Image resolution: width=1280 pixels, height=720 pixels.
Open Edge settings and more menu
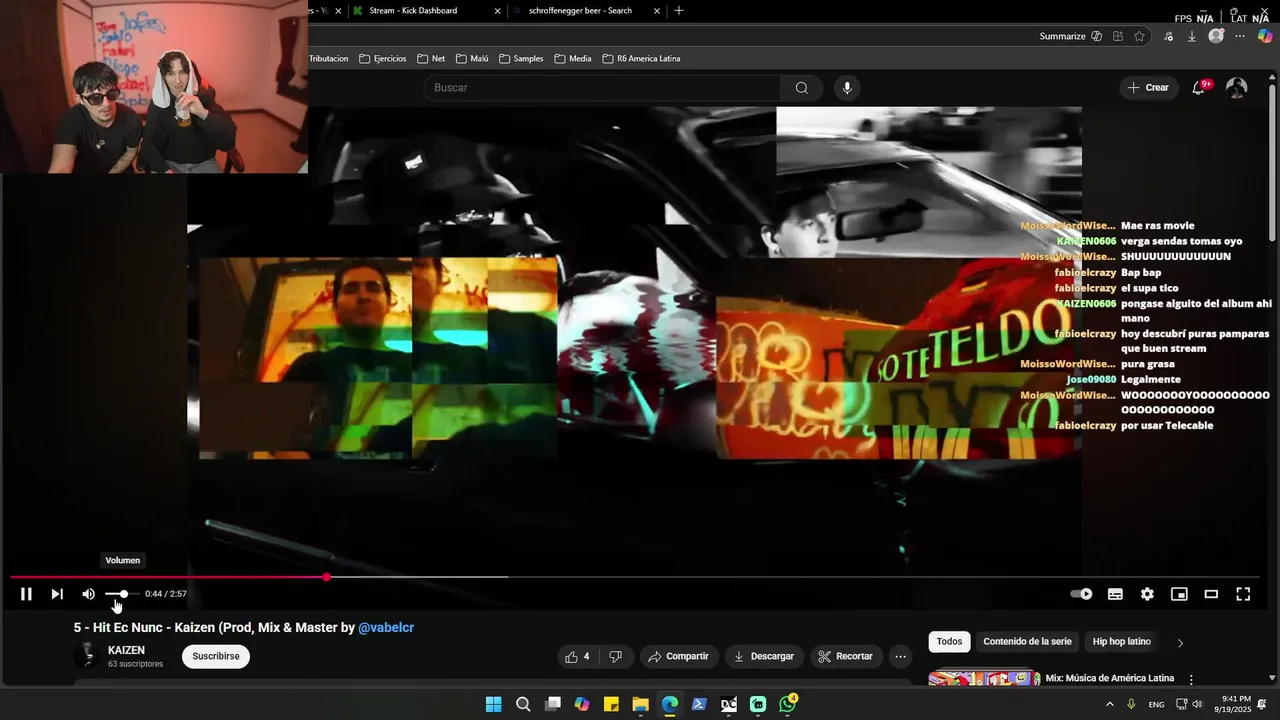tap(1240, 36)
